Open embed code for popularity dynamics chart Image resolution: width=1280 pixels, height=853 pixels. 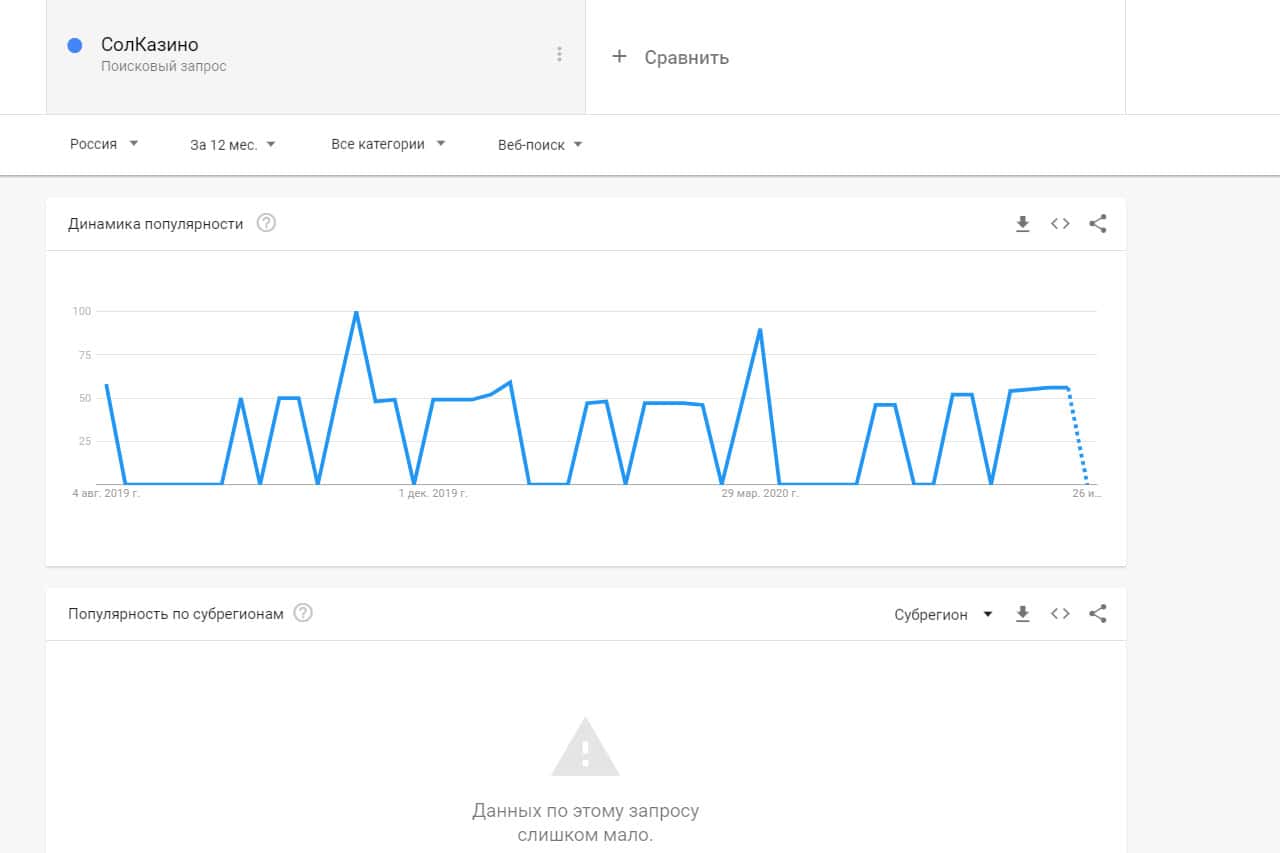point(1060,224)
